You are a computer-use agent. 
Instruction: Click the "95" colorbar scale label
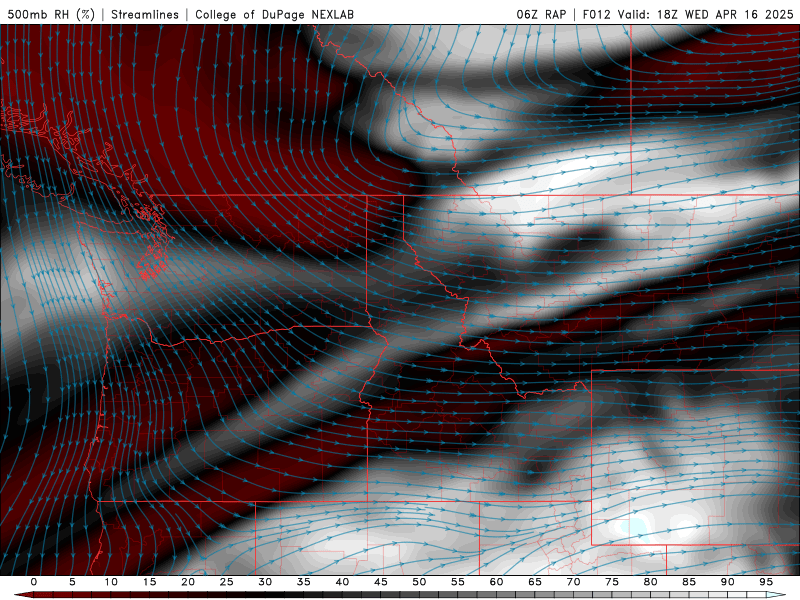pos(766,582)
